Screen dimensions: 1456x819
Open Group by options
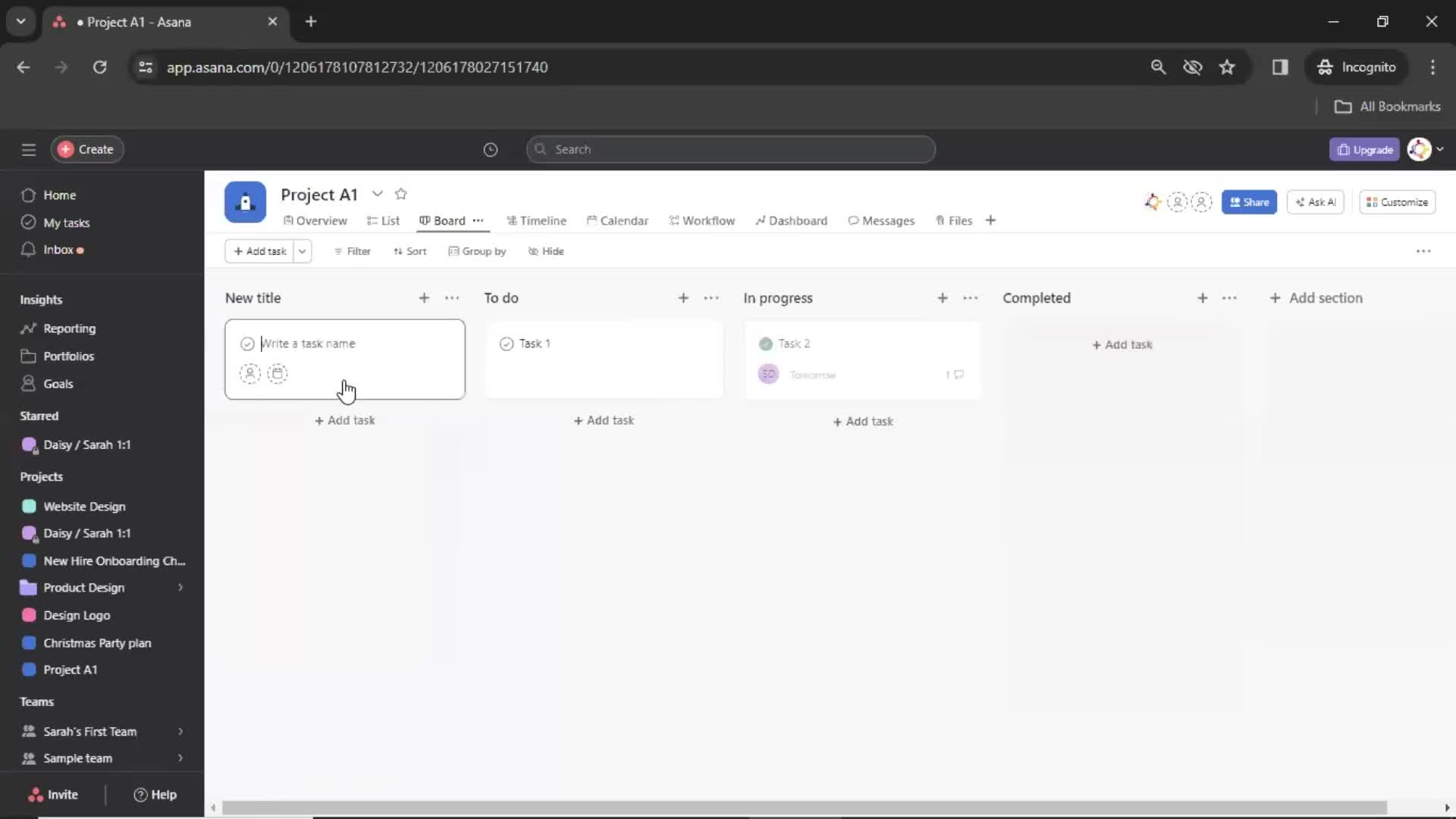tap(477, 251)
